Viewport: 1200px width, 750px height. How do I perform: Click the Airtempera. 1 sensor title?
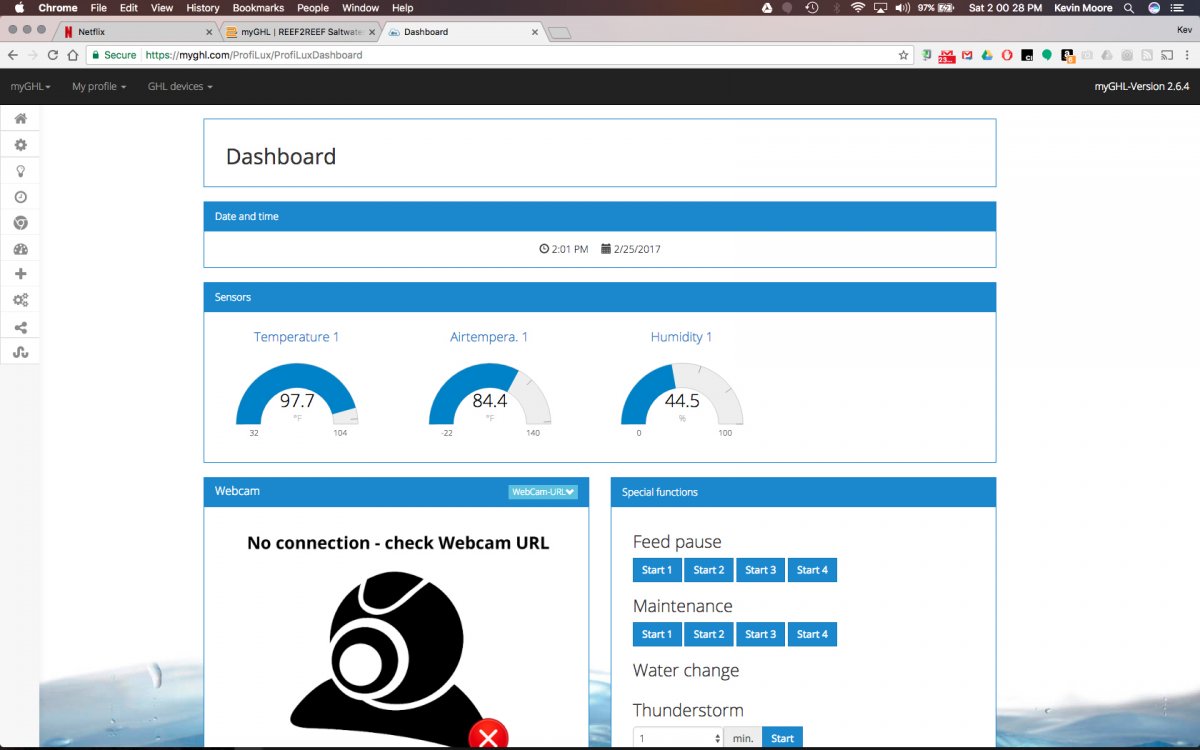(x=489, y=337)
